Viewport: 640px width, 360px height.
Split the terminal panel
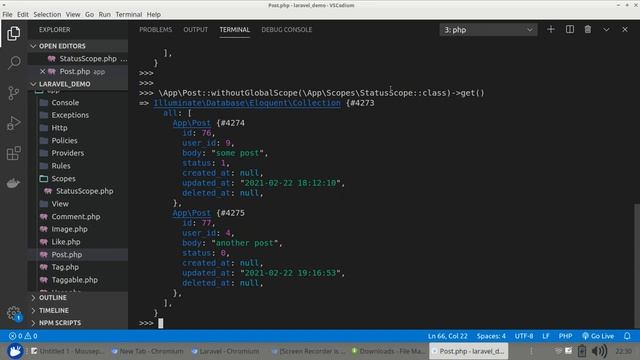[569, 29]
